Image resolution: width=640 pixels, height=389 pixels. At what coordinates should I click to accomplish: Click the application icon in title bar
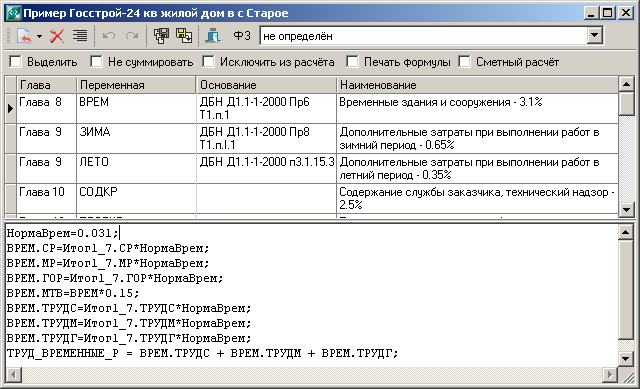[x=13, y=13]
